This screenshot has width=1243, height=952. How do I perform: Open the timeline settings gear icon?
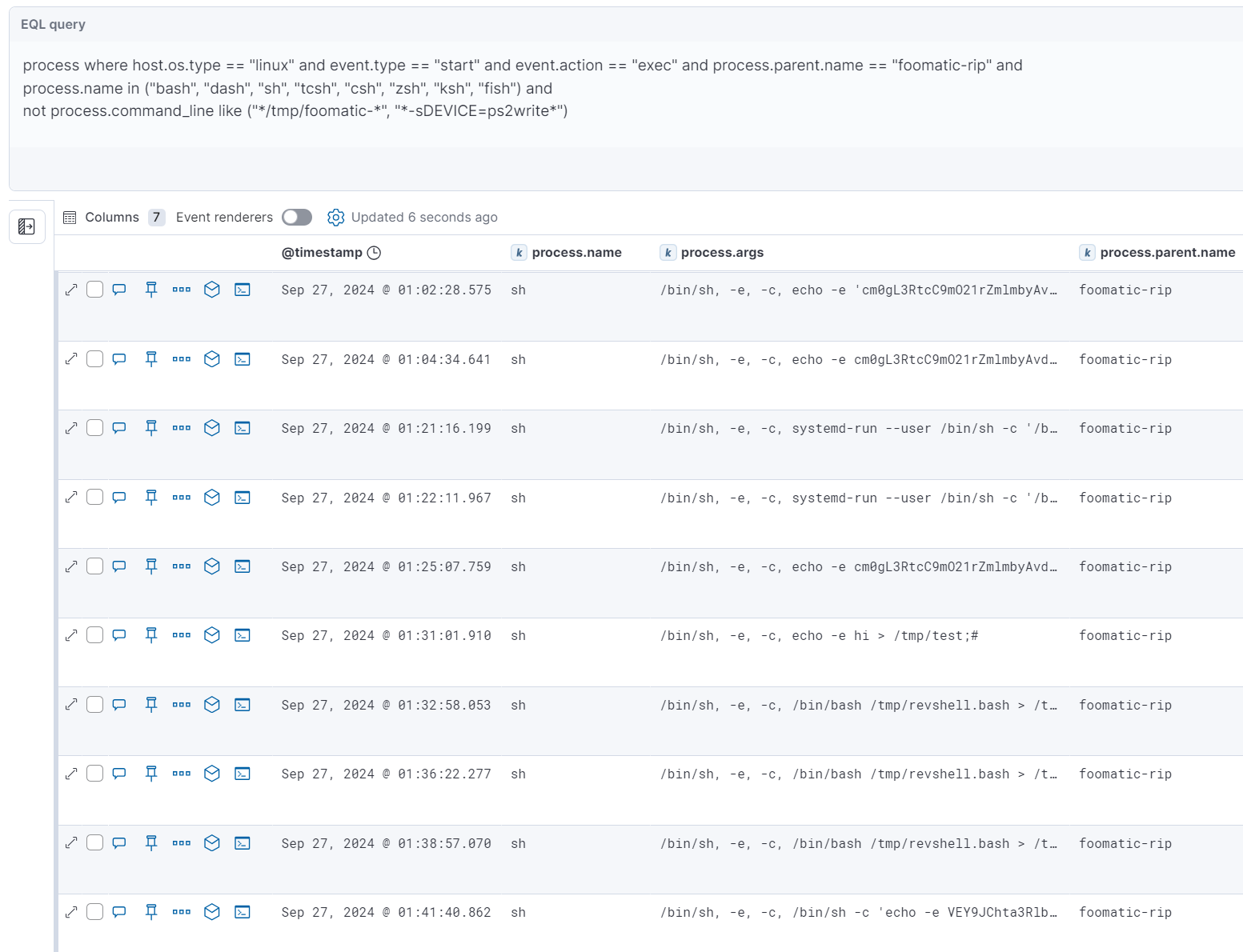(x=335, y=218)
